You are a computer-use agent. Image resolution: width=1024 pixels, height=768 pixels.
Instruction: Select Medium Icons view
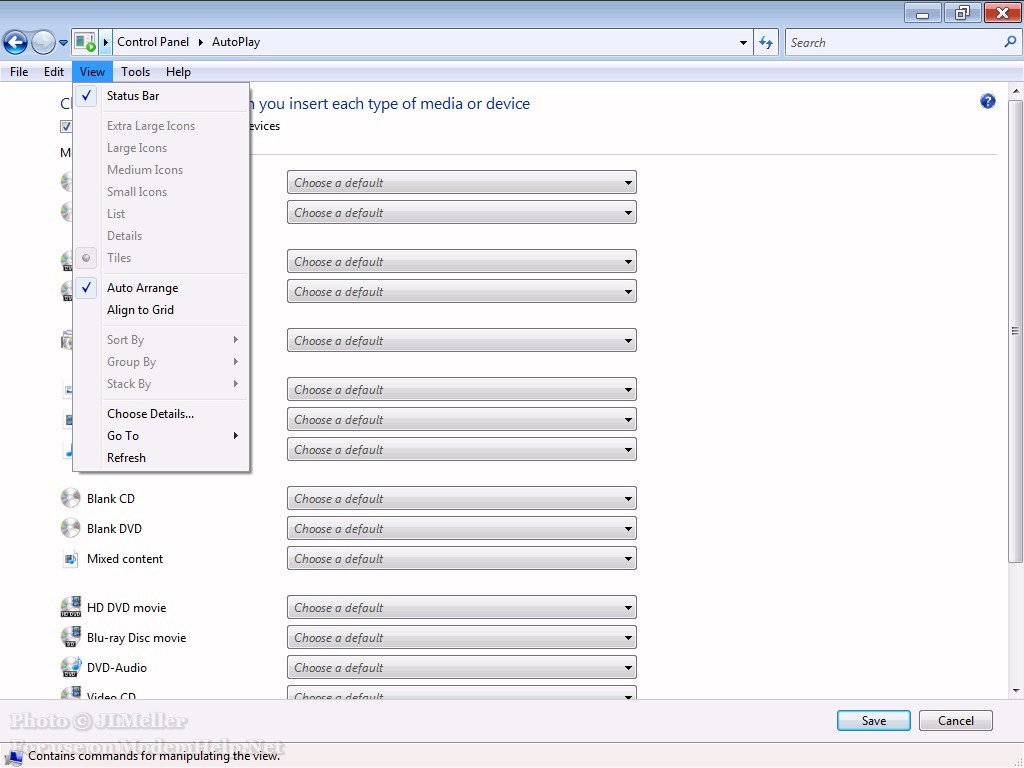(161, 170)
